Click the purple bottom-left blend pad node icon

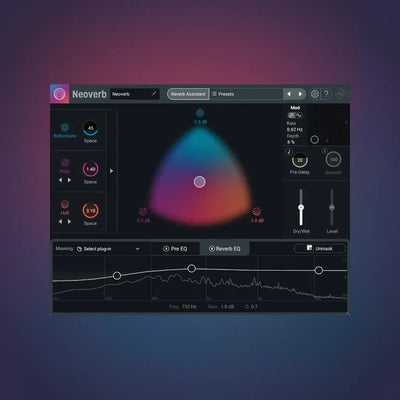pyautogui.click(x=143, y=211)
